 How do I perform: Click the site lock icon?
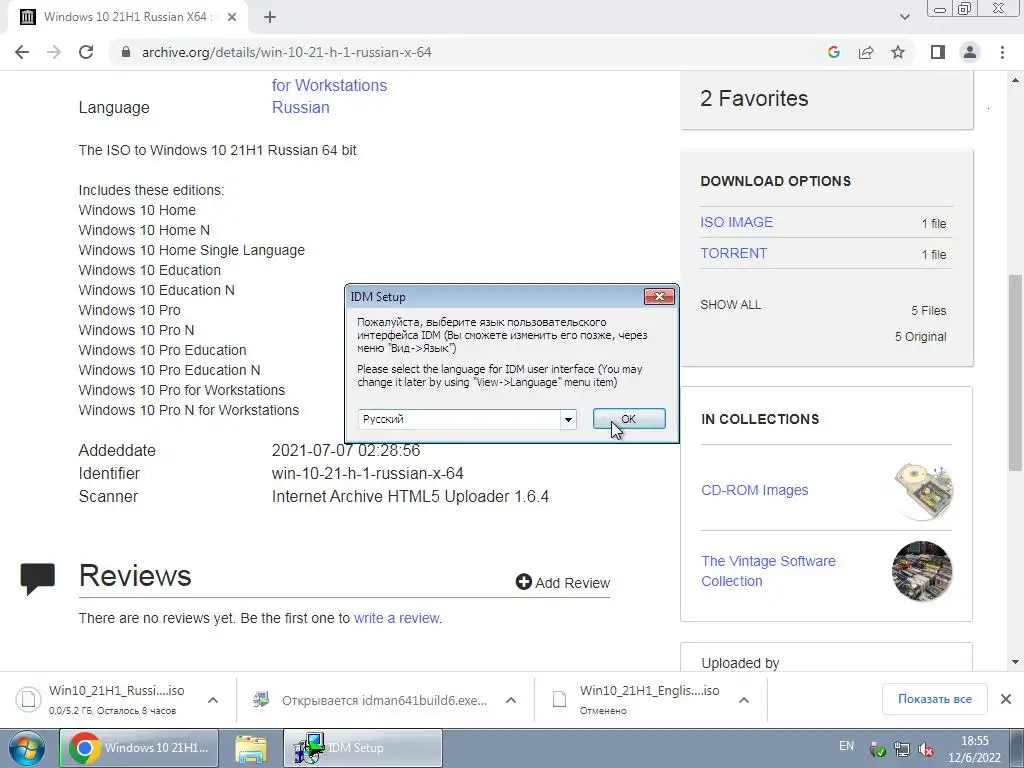pos(126,52)
